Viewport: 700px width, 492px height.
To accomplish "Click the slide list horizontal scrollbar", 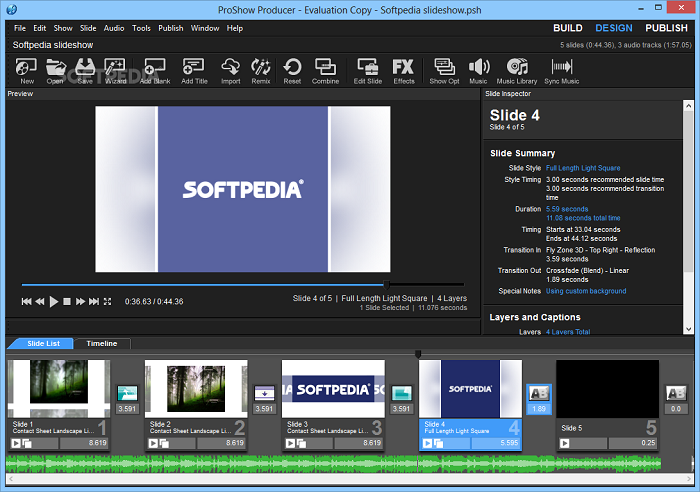I will pyautogui.click(x=350, y=479).
